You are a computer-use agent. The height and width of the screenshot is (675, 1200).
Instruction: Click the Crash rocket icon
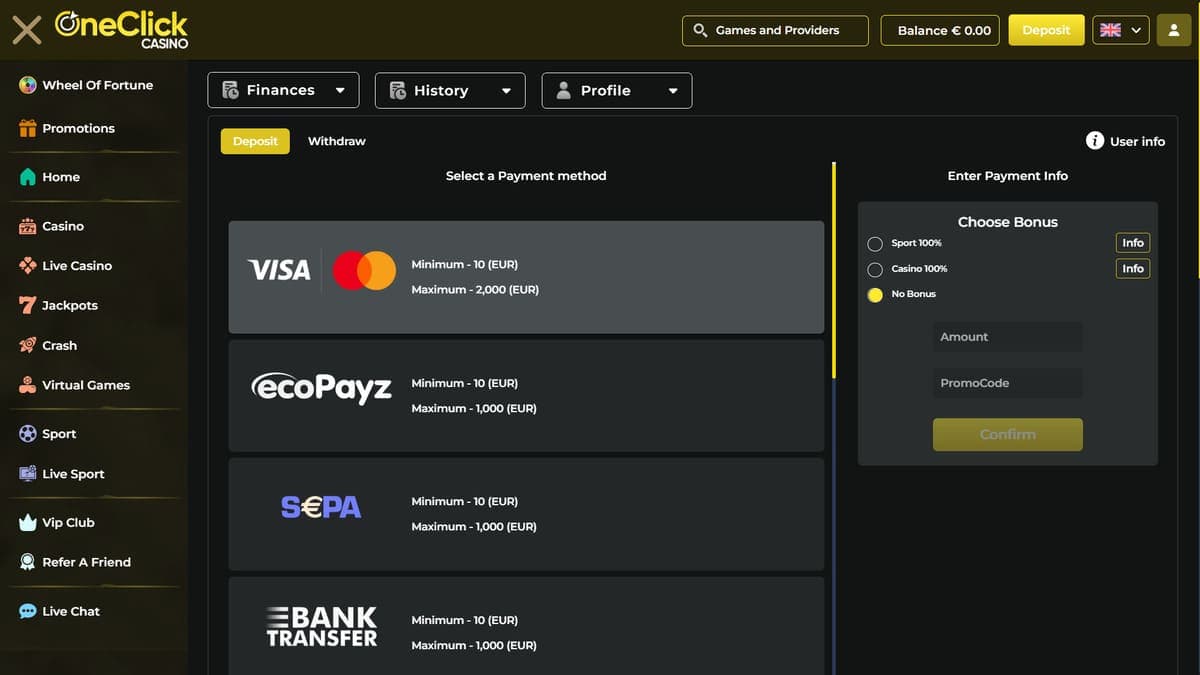point(28,345)
